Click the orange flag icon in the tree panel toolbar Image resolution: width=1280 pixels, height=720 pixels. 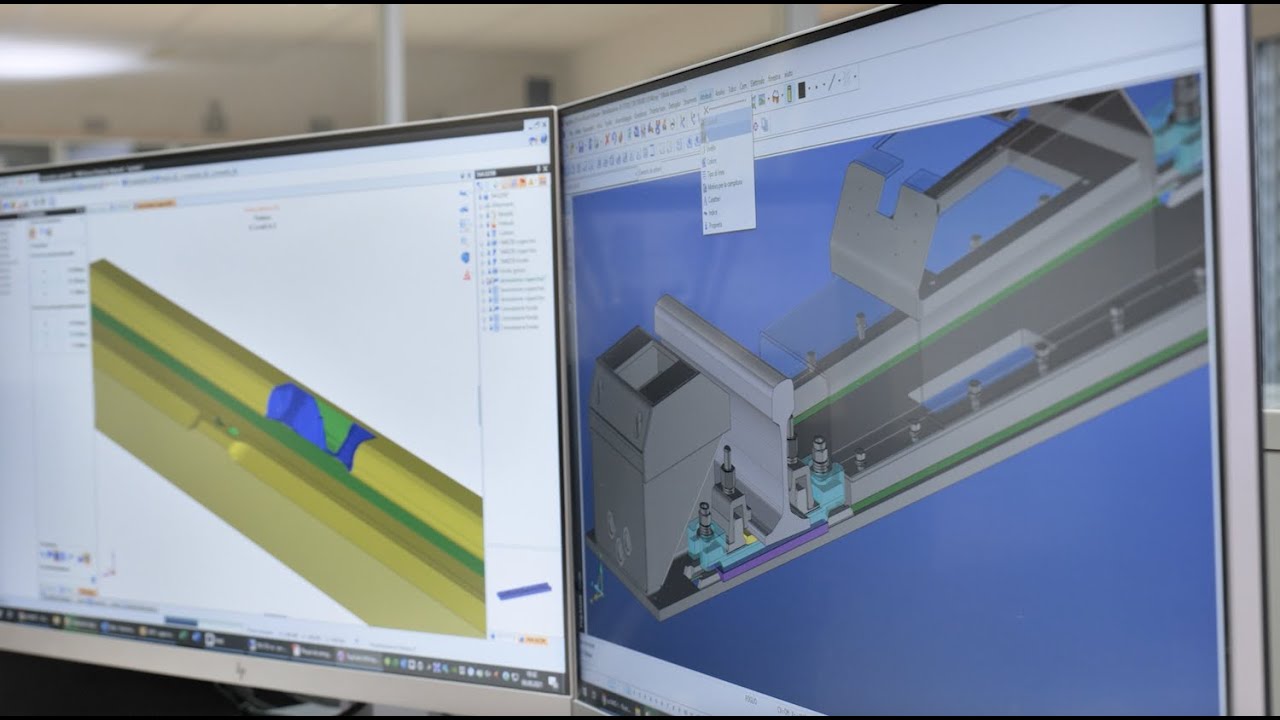pyautogui.click(x=522, y=183)
